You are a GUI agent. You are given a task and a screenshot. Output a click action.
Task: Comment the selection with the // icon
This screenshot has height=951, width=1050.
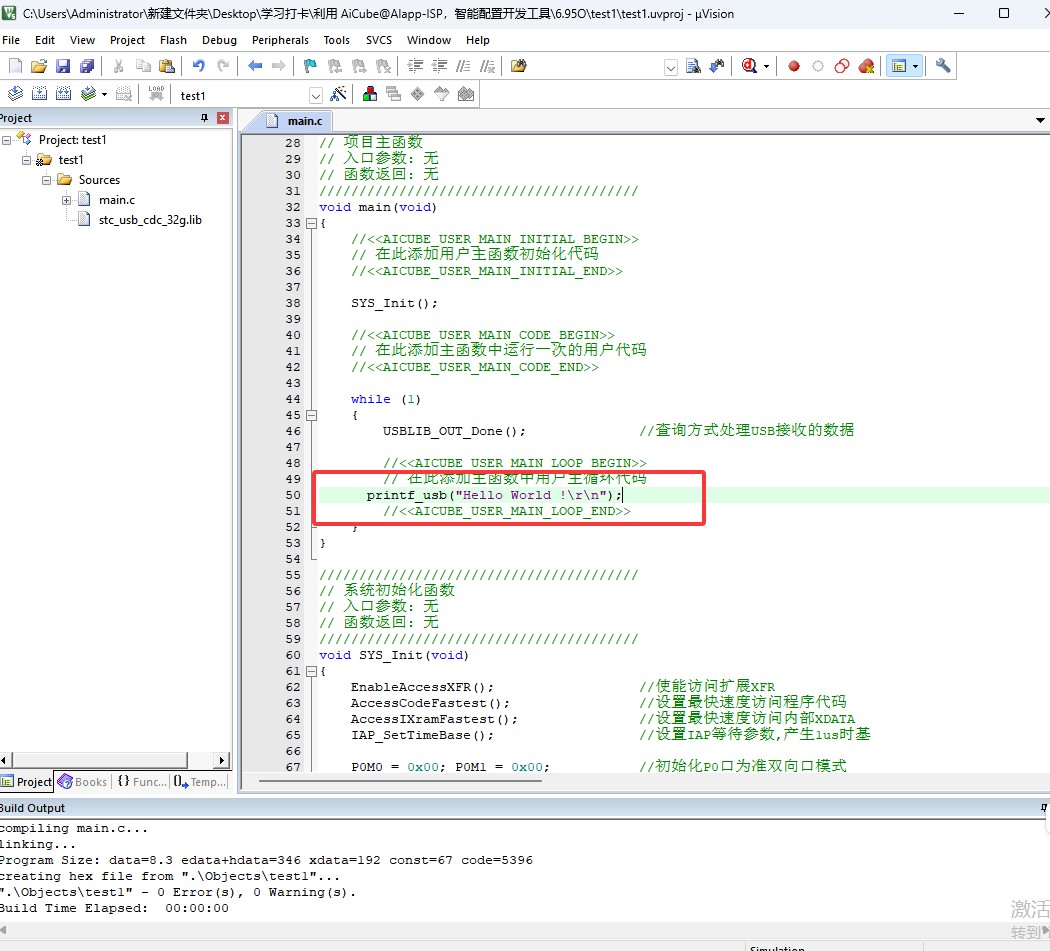coord(463,66)
